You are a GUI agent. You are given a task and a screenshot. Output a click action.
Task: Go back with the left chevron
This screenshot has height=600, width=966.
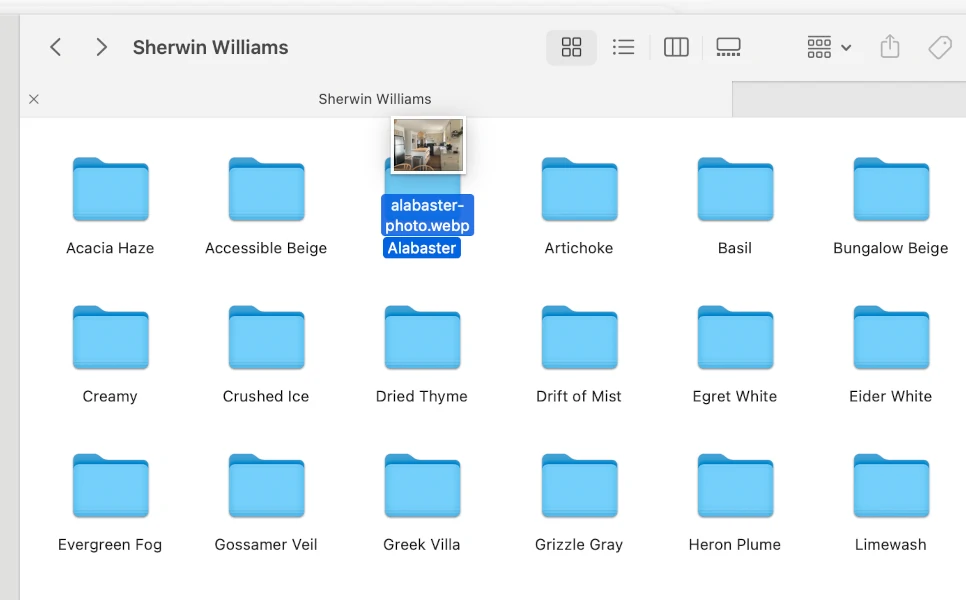[x=55, y=47]
